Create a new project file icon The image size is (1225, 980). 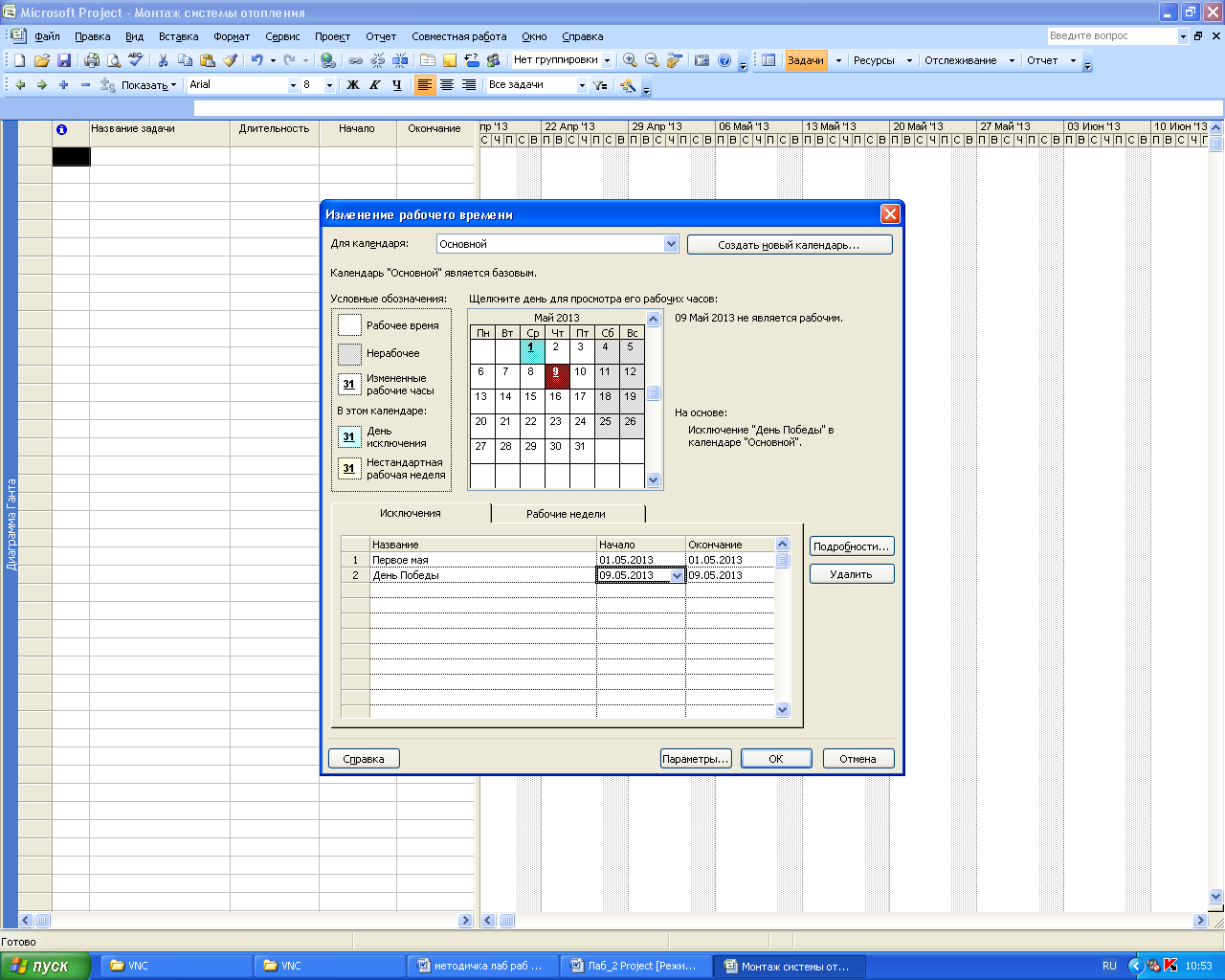click(19, 60)
